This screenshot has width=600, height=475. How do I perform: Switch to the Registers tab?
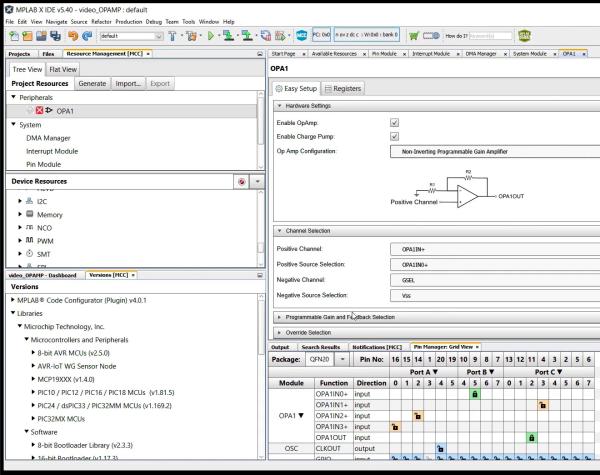(342, 89)
